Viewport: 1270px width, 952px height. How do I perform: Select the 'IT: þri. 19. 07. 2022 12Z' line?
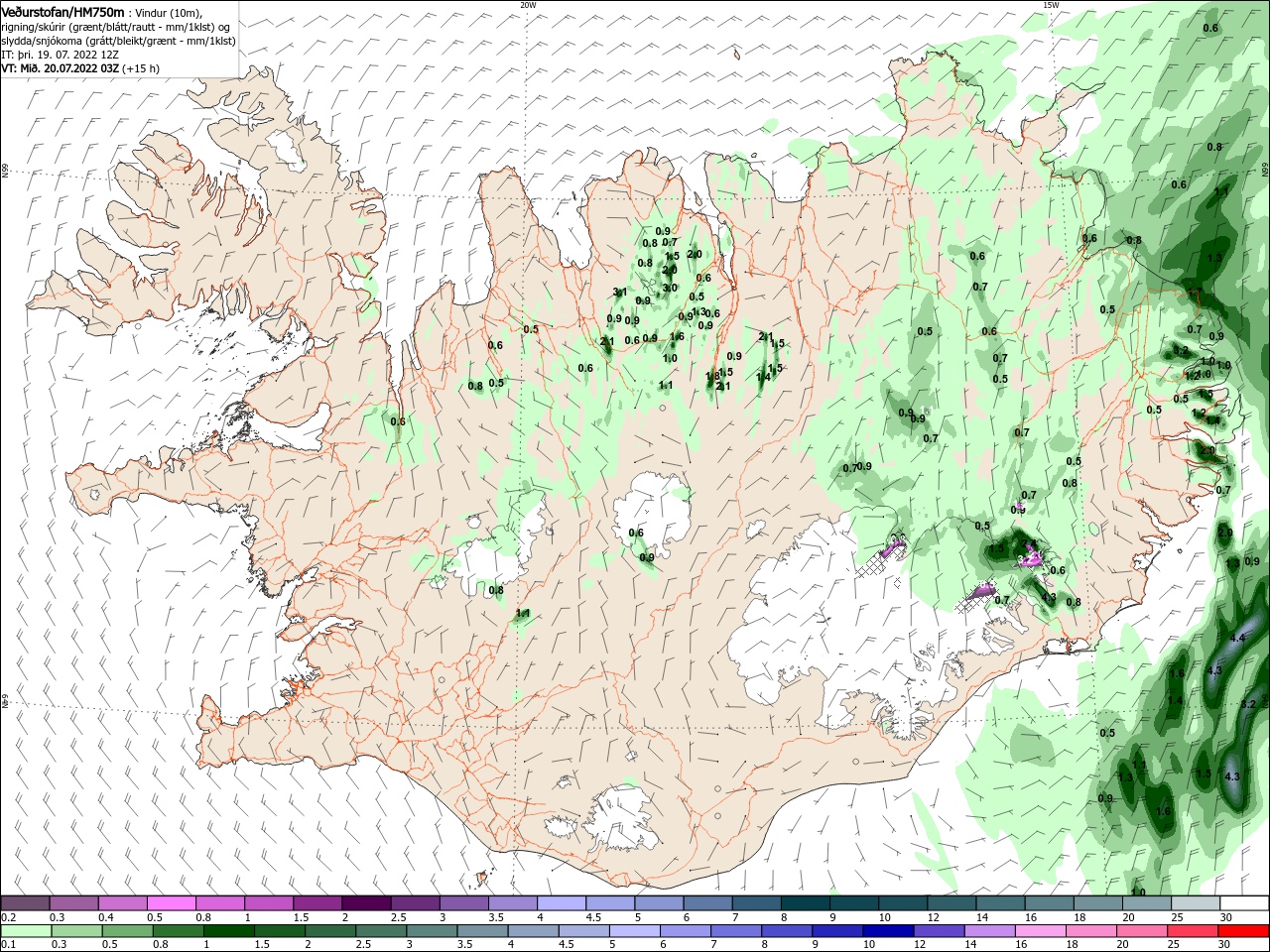pos(61,55)
